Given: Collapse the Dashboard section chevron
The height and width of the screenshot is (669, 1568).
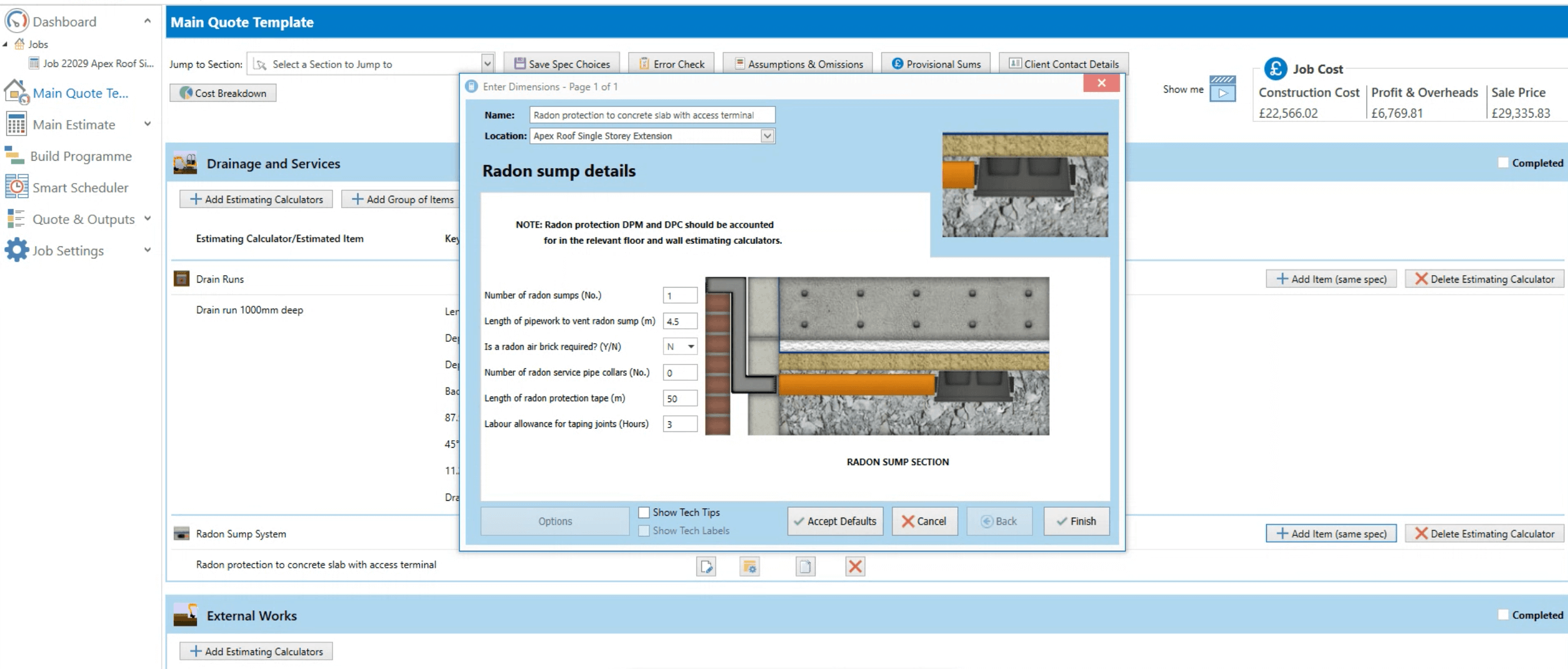Looking at the screenshot, I should pyautogui.click(x=147, y=21).
